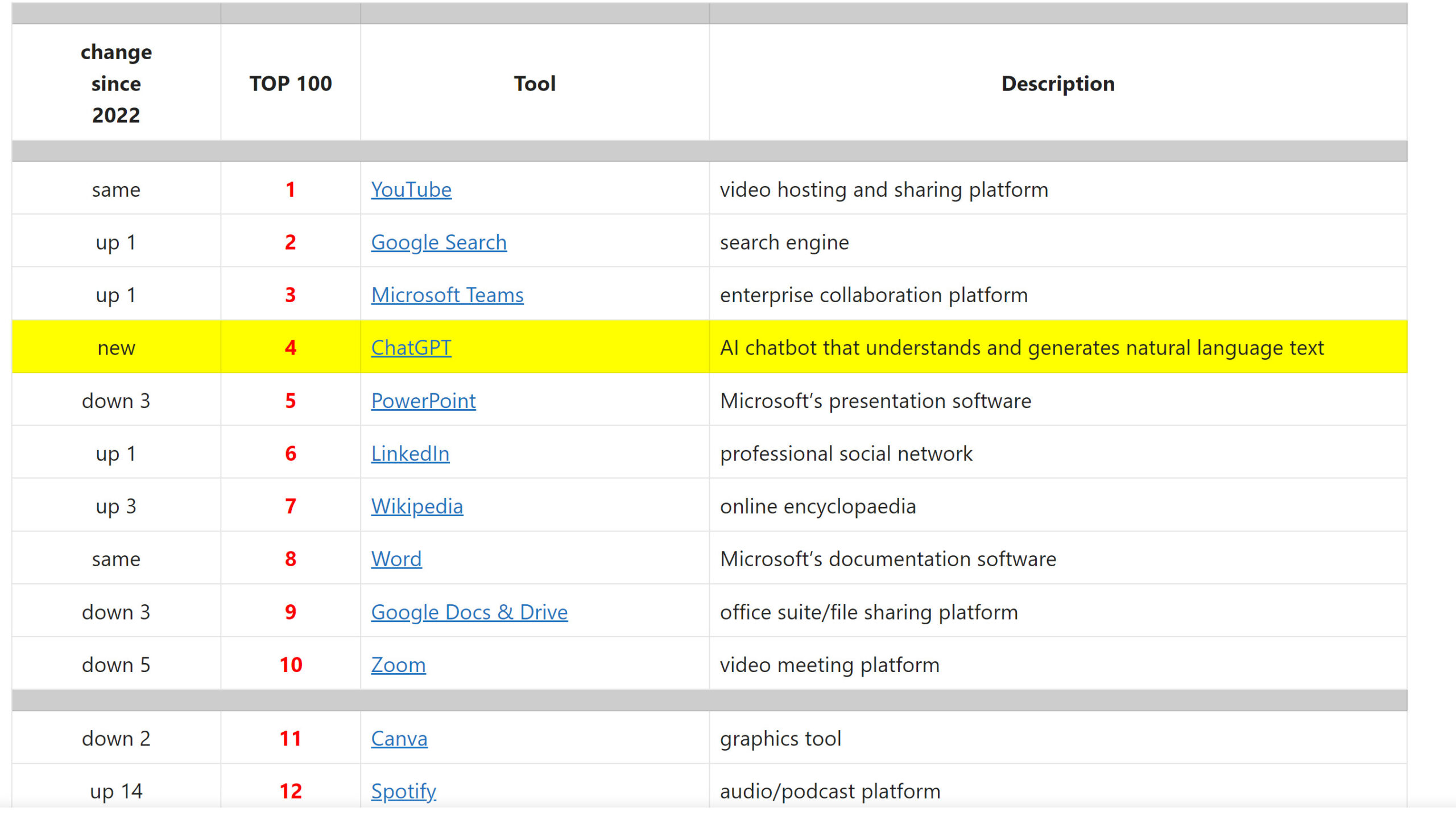Open the Canva link
This screenshot has width=1456, height=828.
399,738
